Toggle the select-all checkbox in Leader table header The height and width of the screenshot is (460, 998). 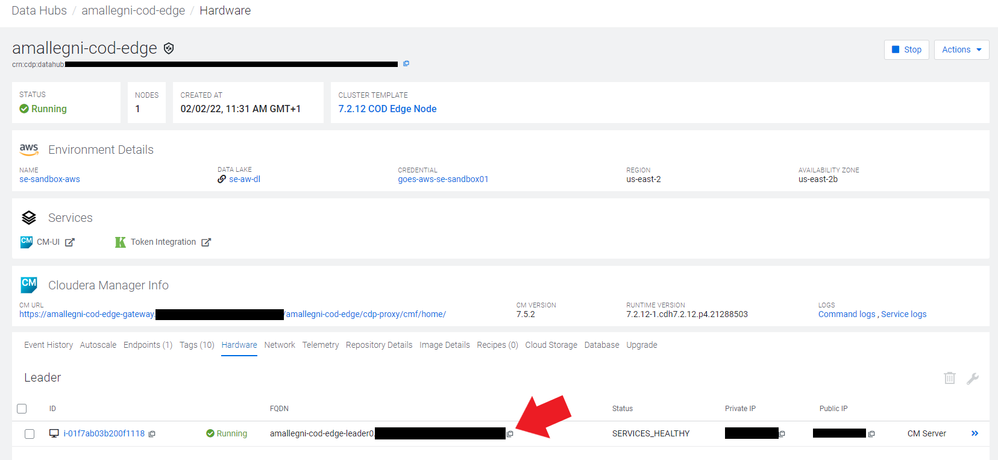click(22, 408)
